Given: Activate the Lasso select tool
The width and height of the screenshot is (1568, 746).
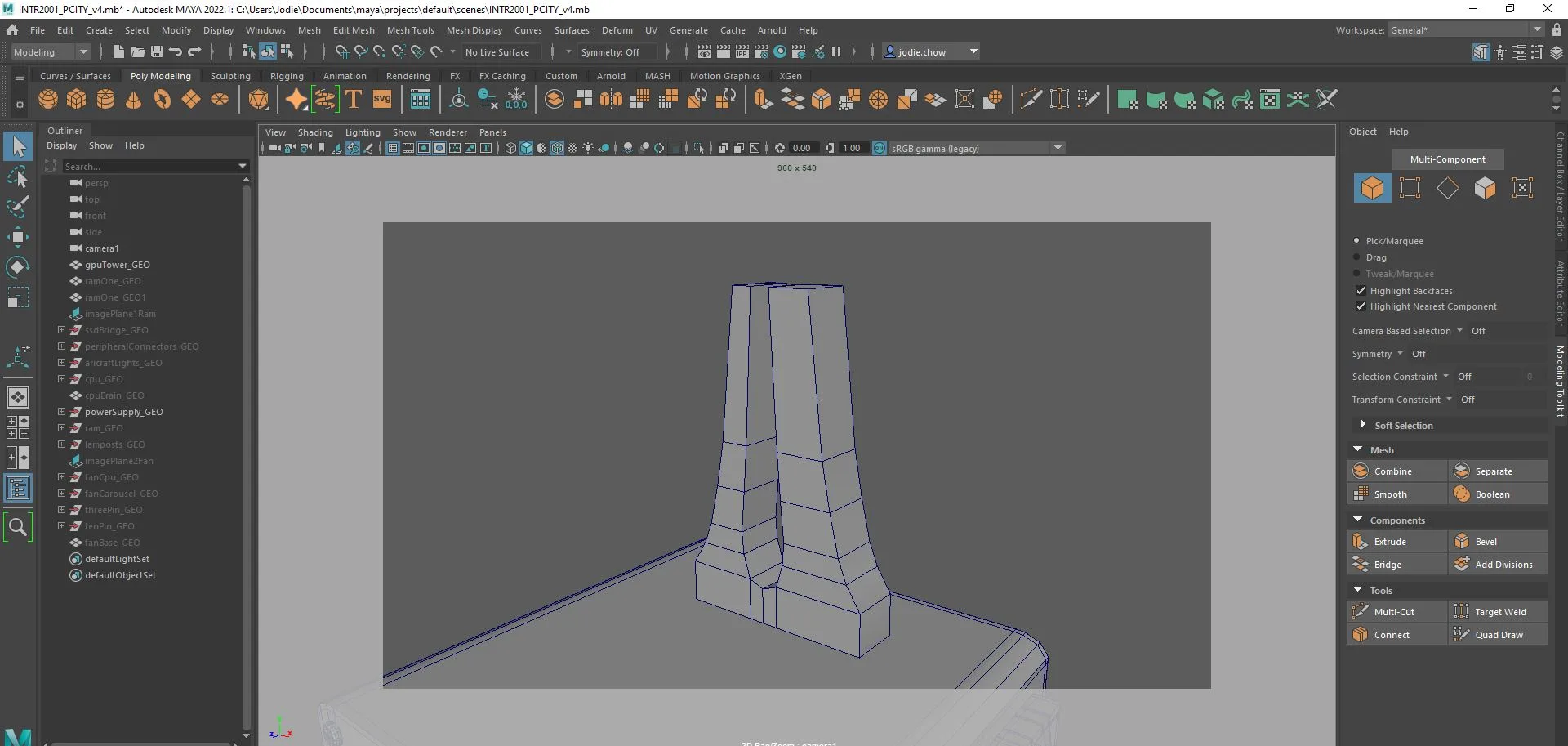Looking at the screenshot, I should [x=18, y=176].
